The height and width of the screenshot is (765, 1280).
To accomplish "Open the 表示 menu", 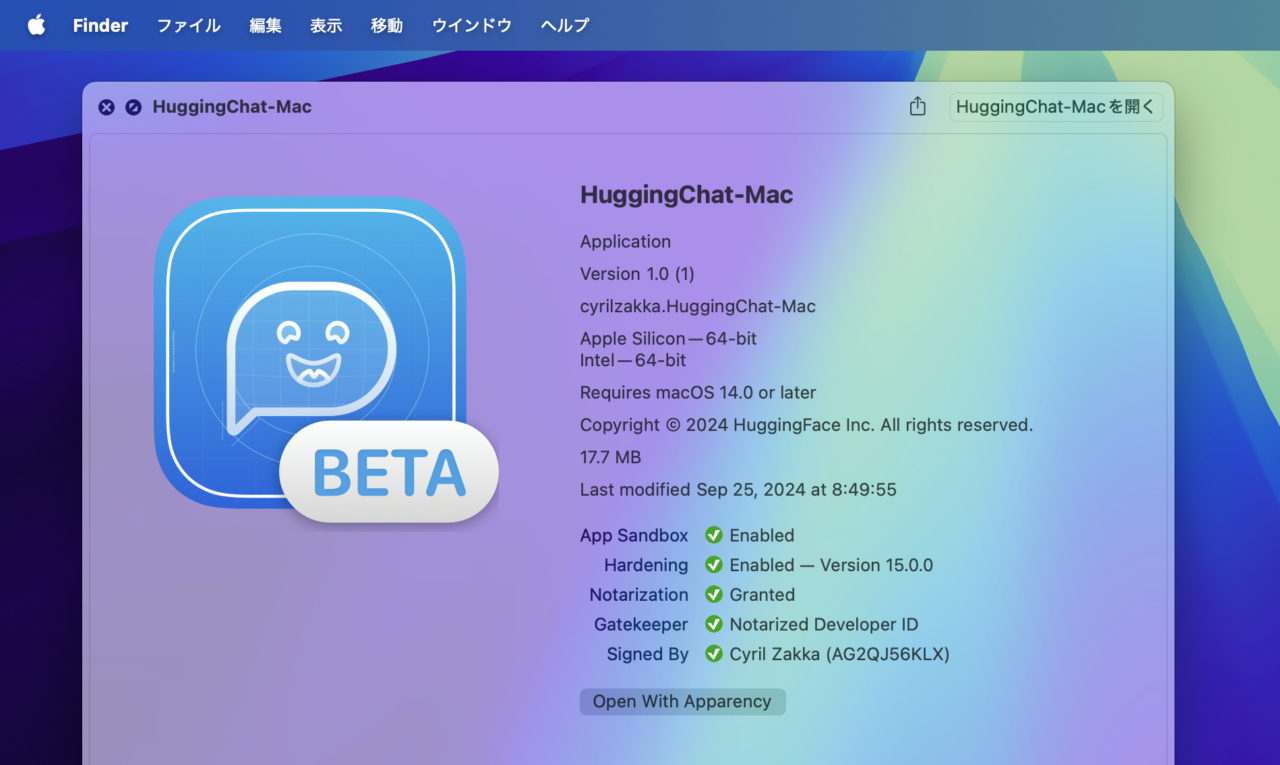I will coord(326,26).
